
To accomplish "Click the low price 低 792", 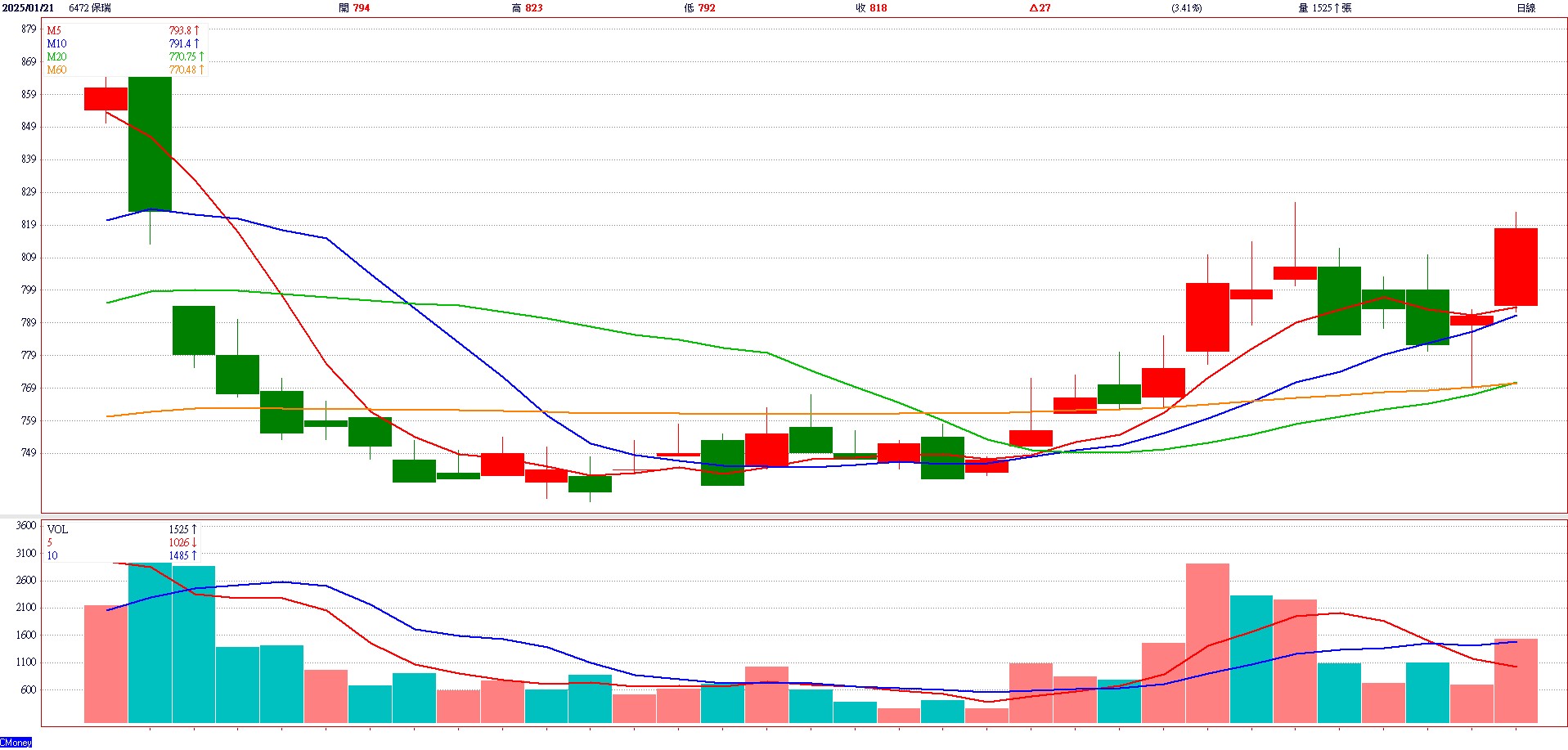I will 699,8.
